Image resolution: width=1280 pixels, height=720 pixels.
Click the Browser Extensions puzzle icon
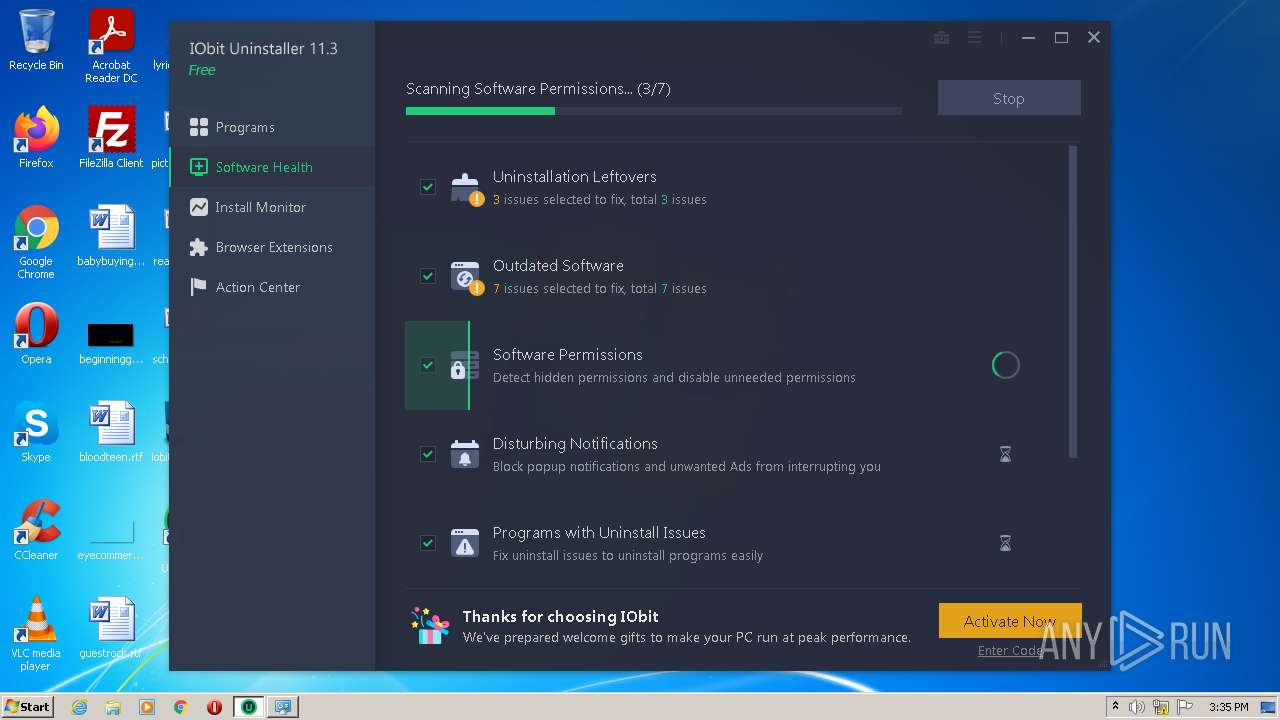coord(198,247)
